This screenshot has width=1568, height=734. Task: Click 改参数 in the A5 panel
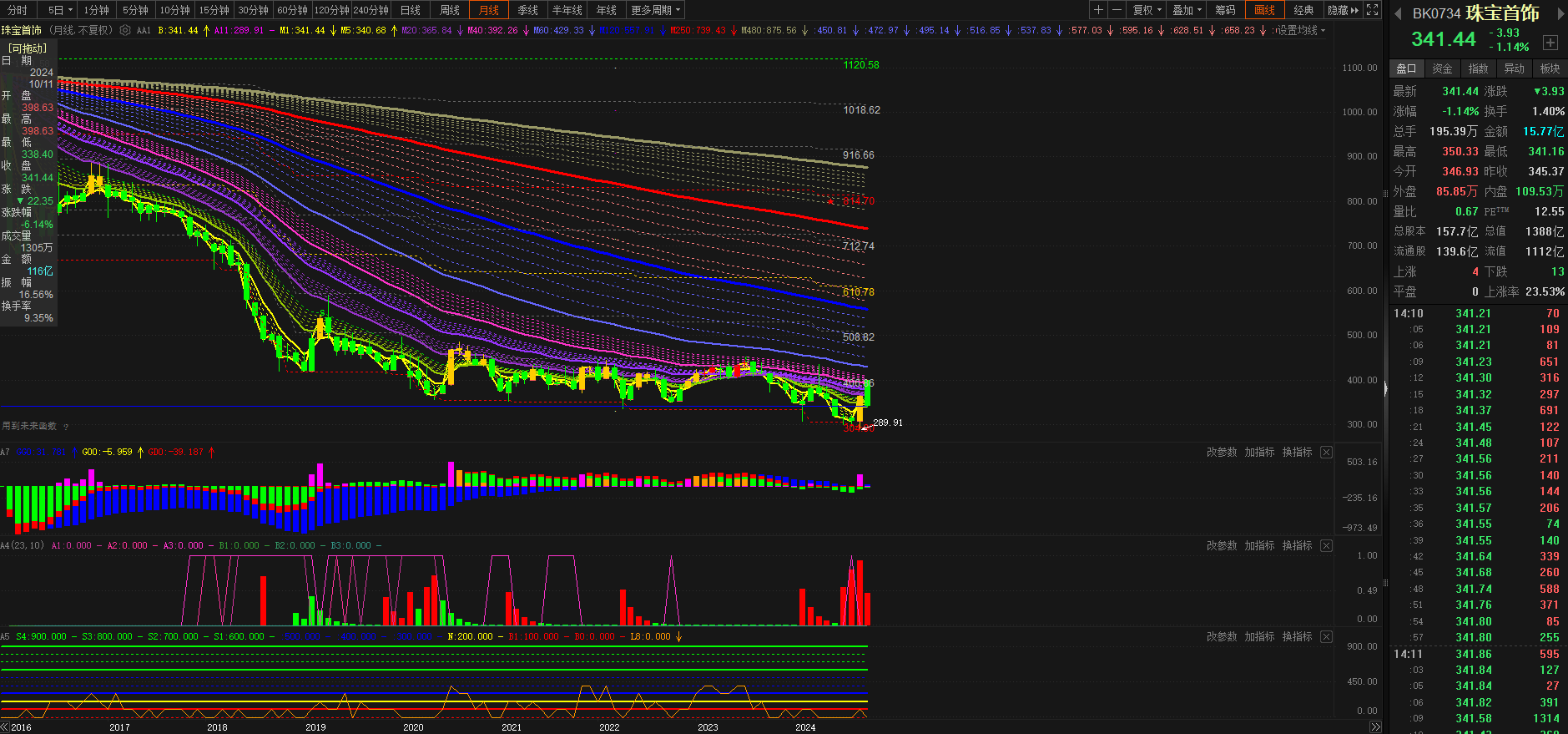pos(1222,636)
